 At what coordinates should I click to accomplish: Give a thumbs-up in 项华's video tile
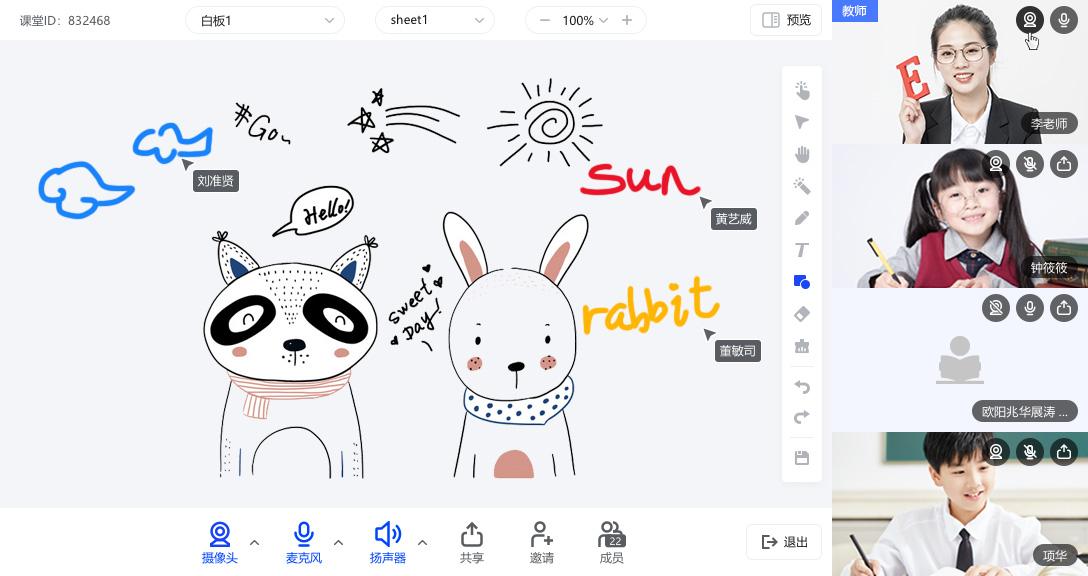coord(1064,451)
